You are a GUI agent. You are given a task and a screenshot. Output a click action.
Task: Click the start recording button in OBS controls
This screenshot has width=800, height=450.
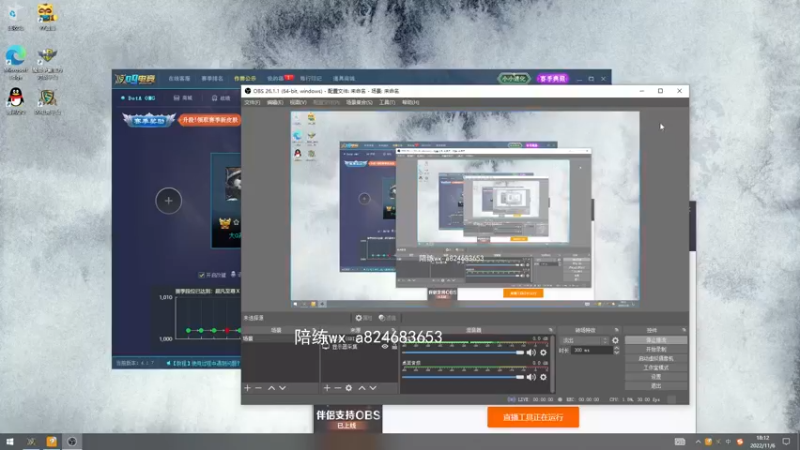656,349
